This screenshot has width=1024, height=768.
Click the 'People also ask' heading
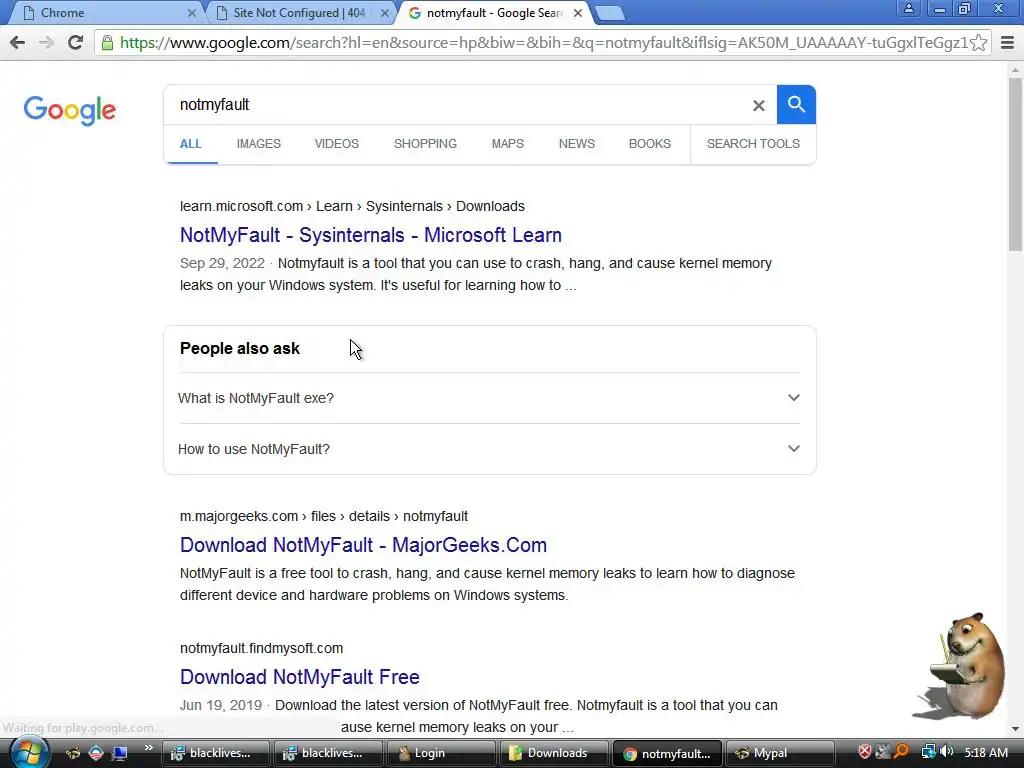pyautogui.click(x=240, y=349)
